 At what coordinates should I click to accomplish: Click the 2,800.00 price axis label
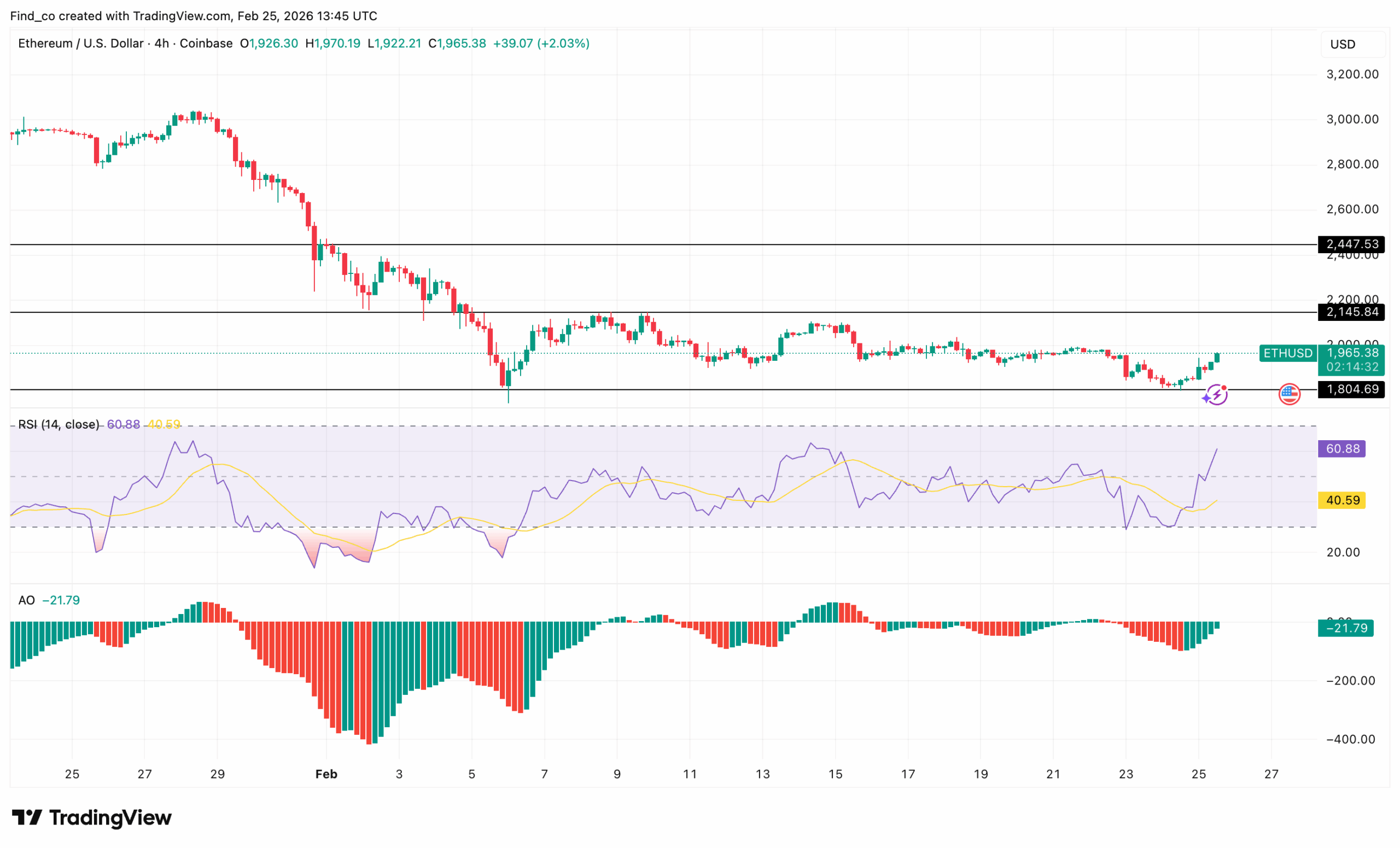point(1352,164)
